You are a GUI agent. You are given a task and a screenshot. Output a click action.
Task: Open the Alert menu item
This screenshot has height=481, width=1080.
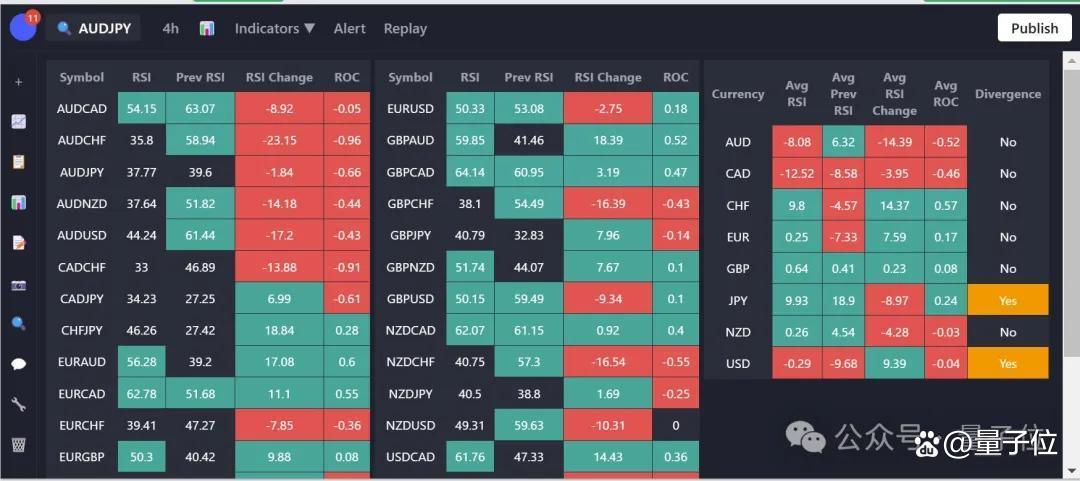coord(349,29)
